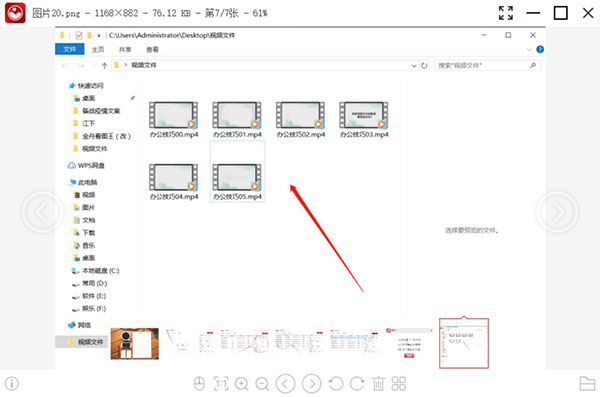Image resolution: width=600 pixels, height=397 pixels.
Task: Select the dialog thumbnail with red button
Action: (x=409, y=343)
